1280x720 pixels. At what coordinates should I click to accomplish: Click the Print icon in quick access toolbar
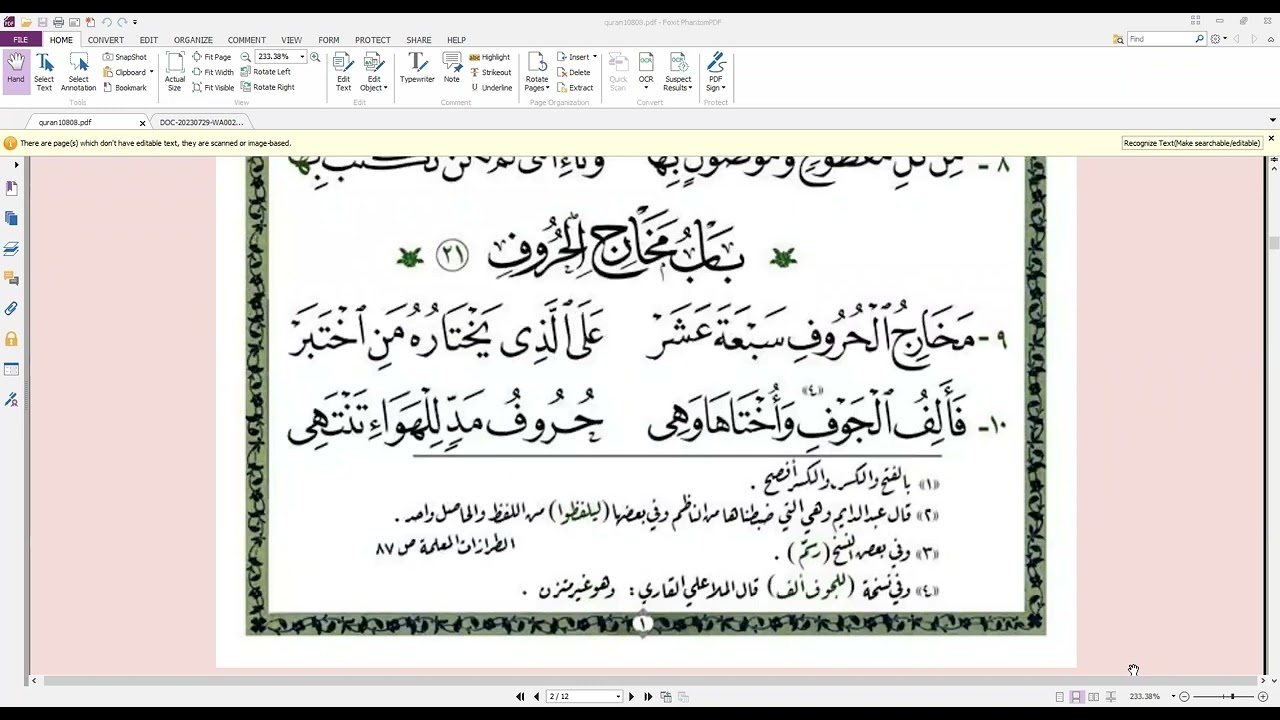(58, 22)
